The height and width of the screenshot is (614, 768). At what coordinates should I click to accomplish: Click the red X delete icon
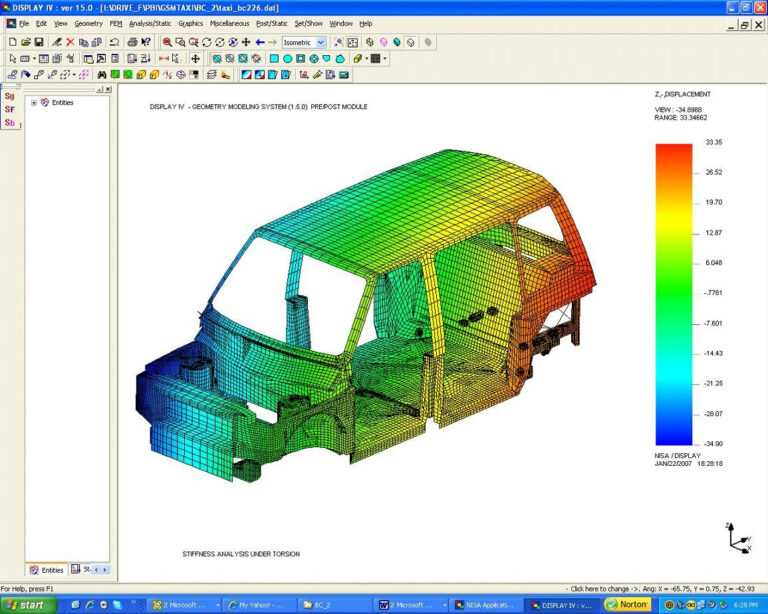pyautogui.click(x=70, y=43)
